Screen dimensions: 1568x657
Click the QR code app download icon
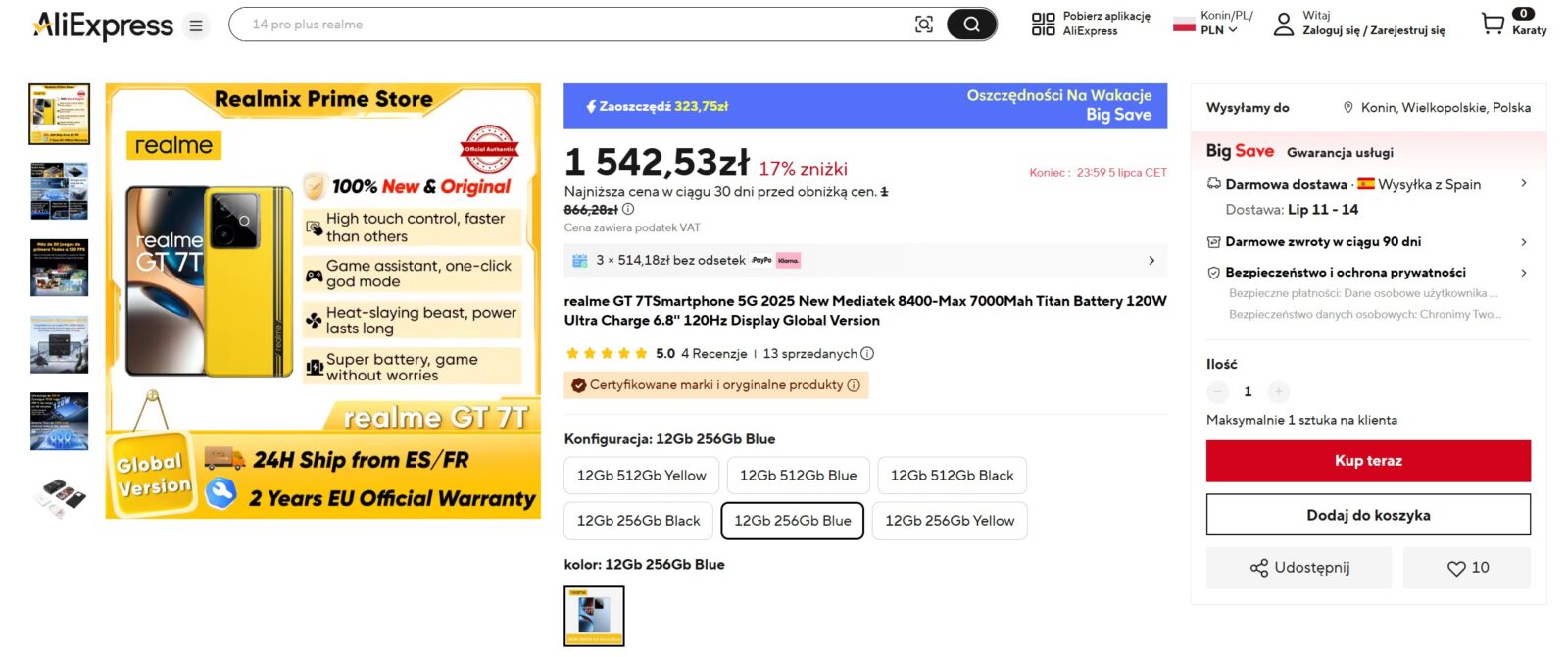1043,25
